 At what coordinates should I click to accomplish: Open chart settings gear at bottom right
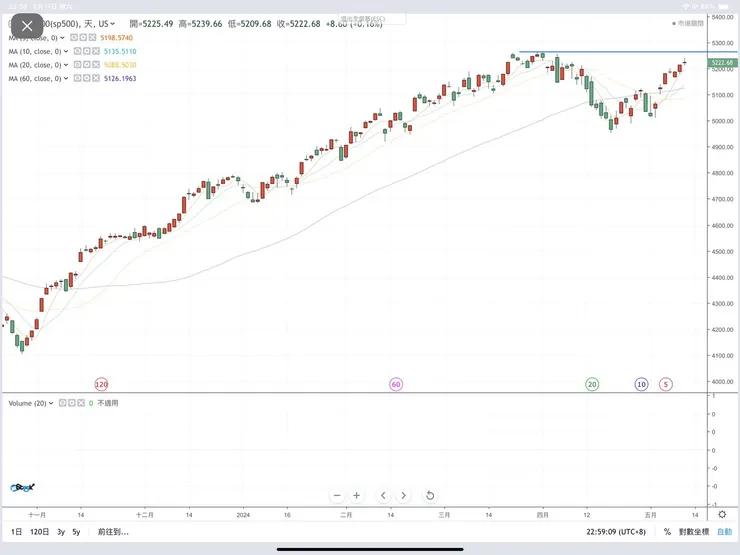click(722, 515)
